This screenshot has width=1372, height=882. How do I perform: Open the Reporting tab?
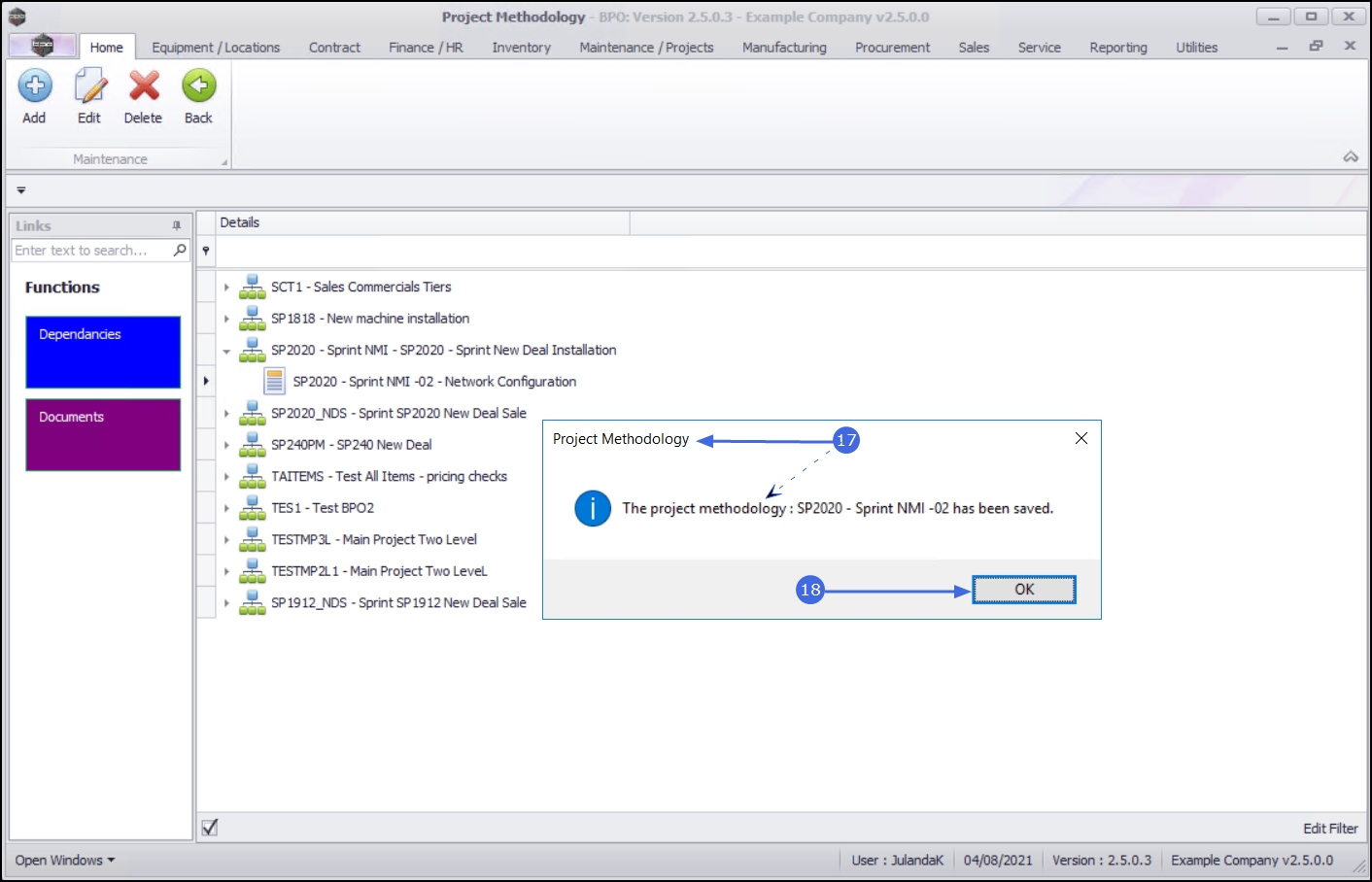click(x=1117, y=47)
